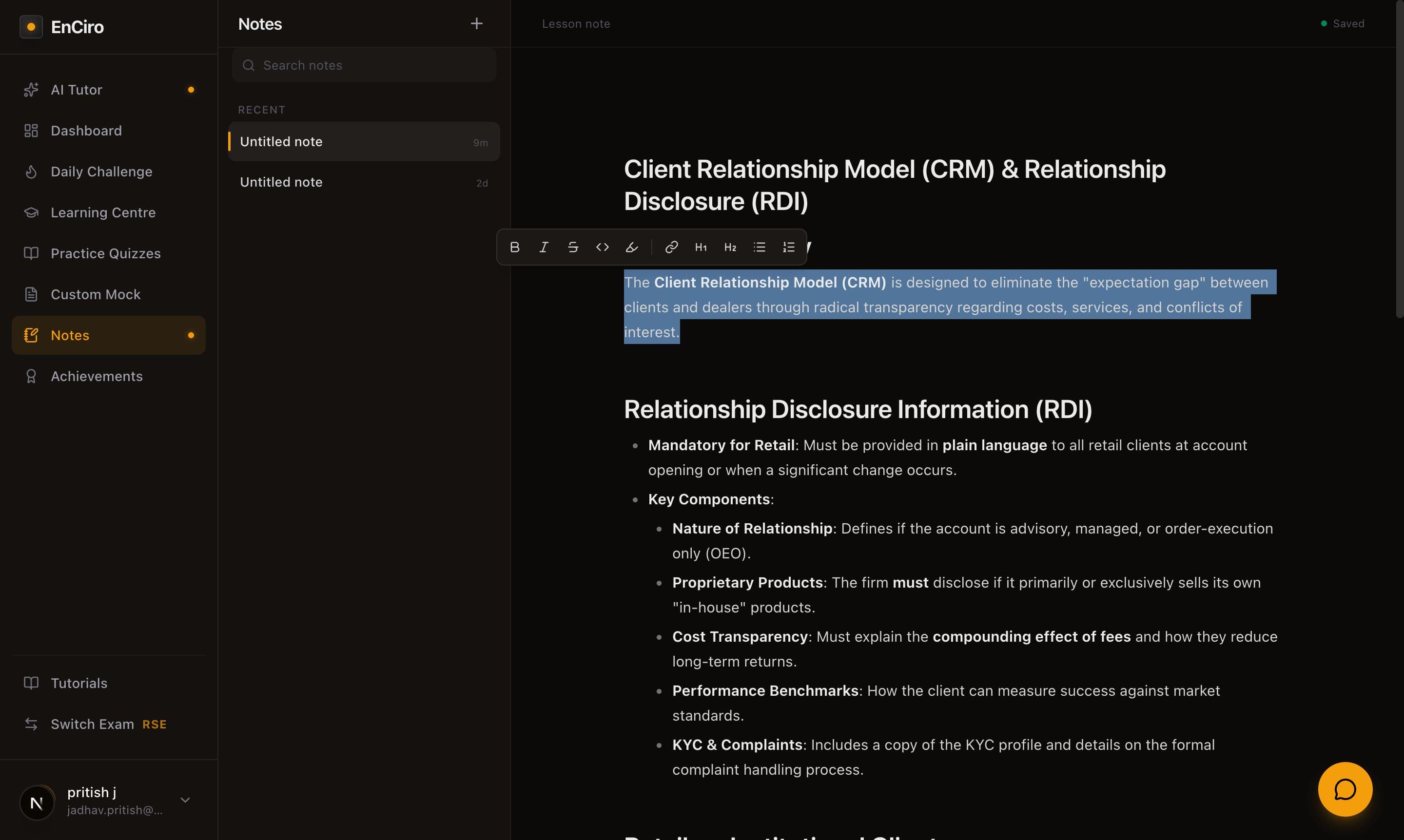Open Practice Quizzes
The width and height of the screenshot is (1404, 840).
point(108,253)
